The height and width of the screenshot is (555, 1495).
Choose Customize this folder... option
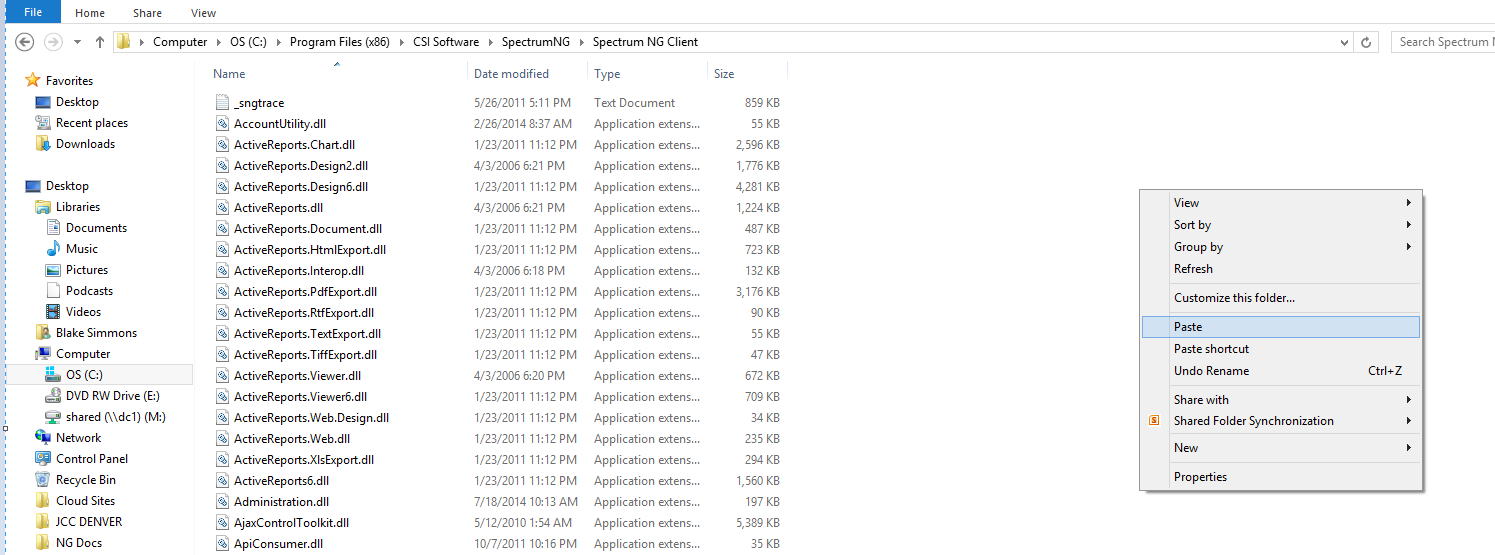pos(1281,298)
